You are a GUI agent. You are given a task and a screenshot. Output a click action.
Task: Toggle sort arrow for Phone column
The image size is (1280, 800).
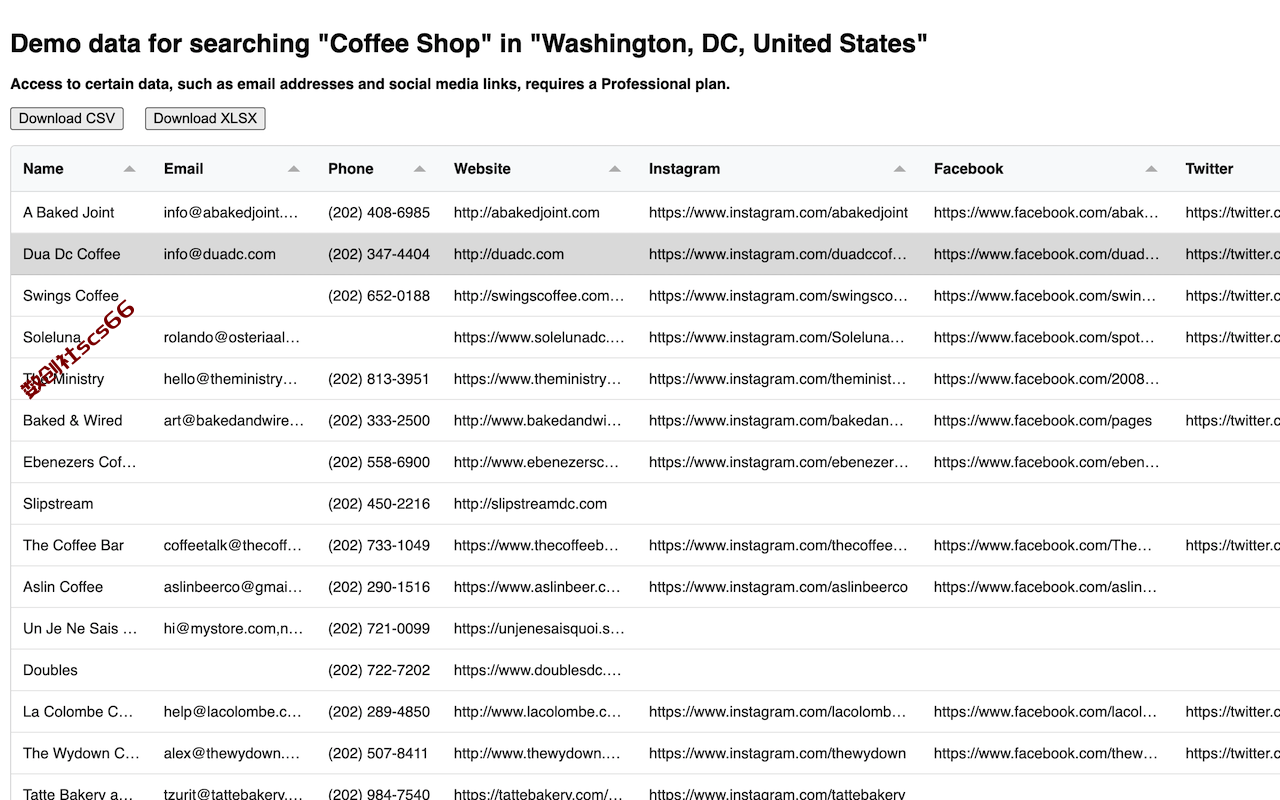click(x=419, y=169)
